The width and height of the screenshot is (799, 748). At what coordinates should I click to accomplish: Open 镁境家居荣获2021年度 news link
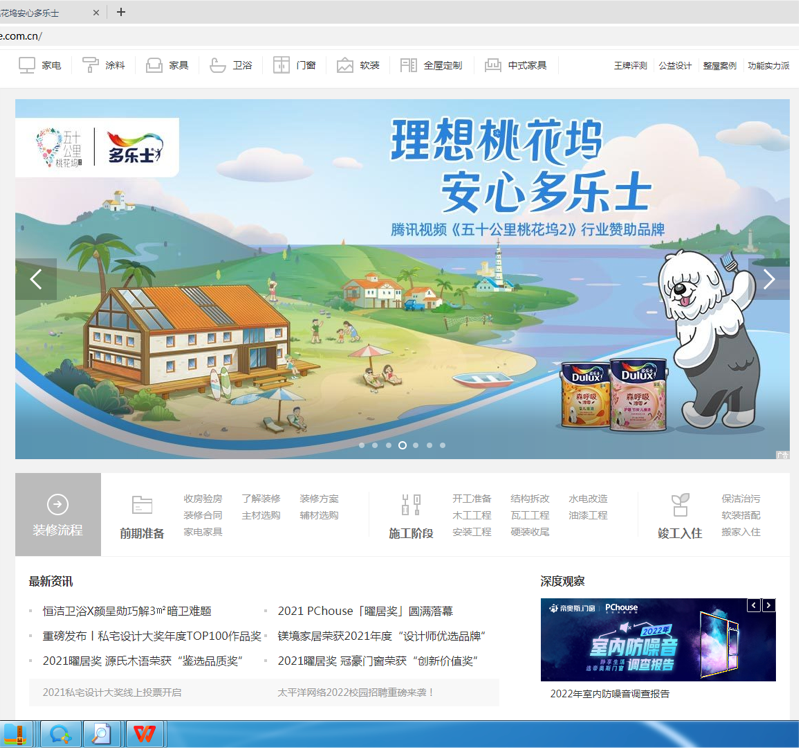pos(382,636)
